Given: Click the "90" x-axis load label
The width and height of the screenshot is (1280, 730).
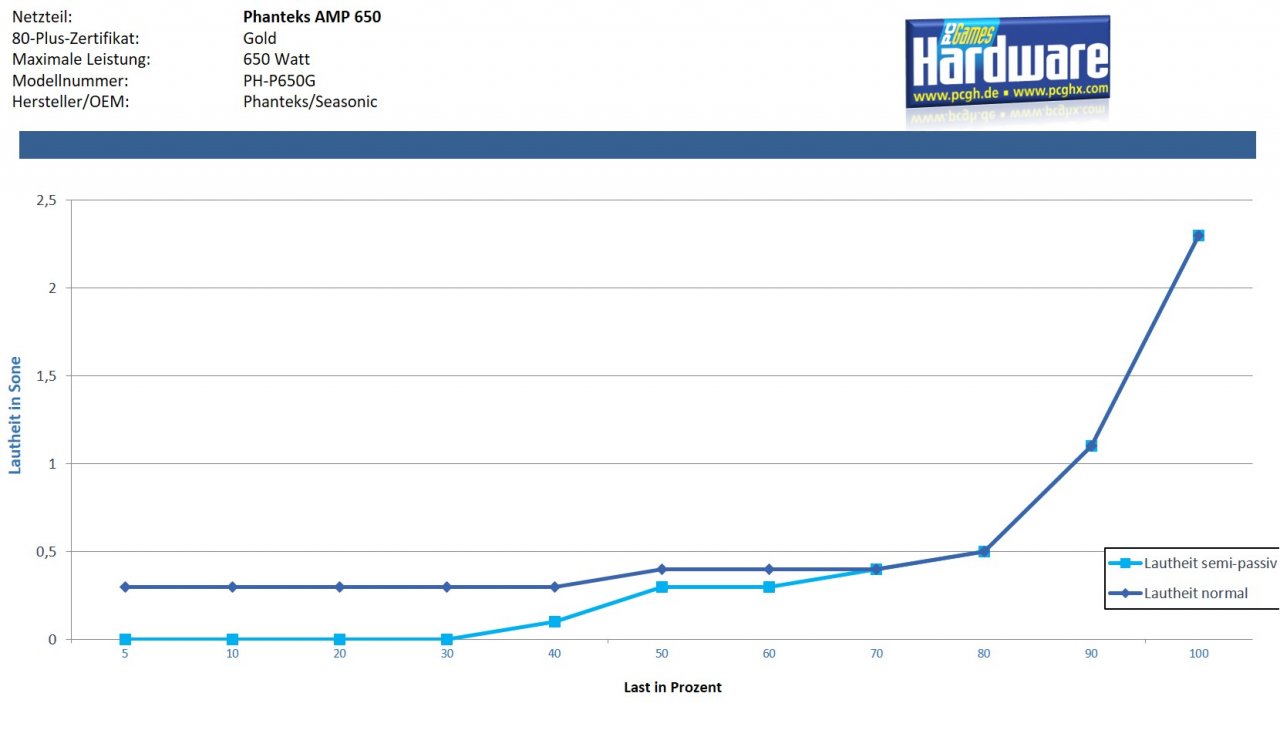Looking at the screenshot, I should pyautogui.click(x=1091, y=653).
